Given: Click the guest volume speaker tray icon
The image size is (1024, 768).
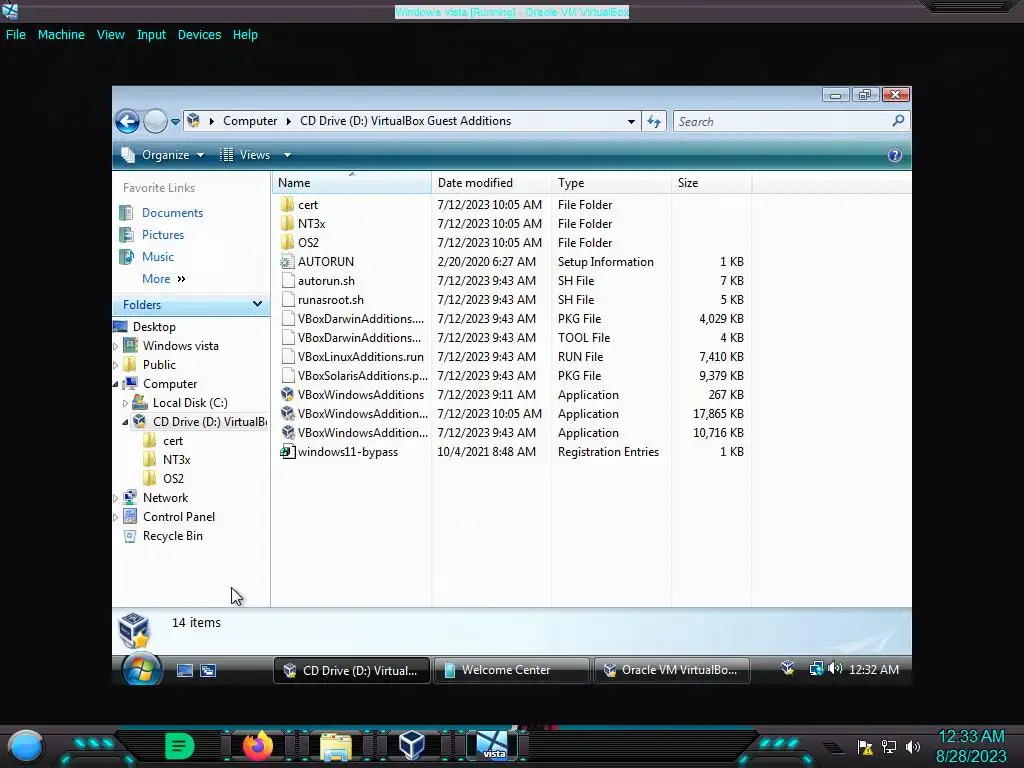Looking at the screenshot, I should pyautogui.click(x=835, y=669).
